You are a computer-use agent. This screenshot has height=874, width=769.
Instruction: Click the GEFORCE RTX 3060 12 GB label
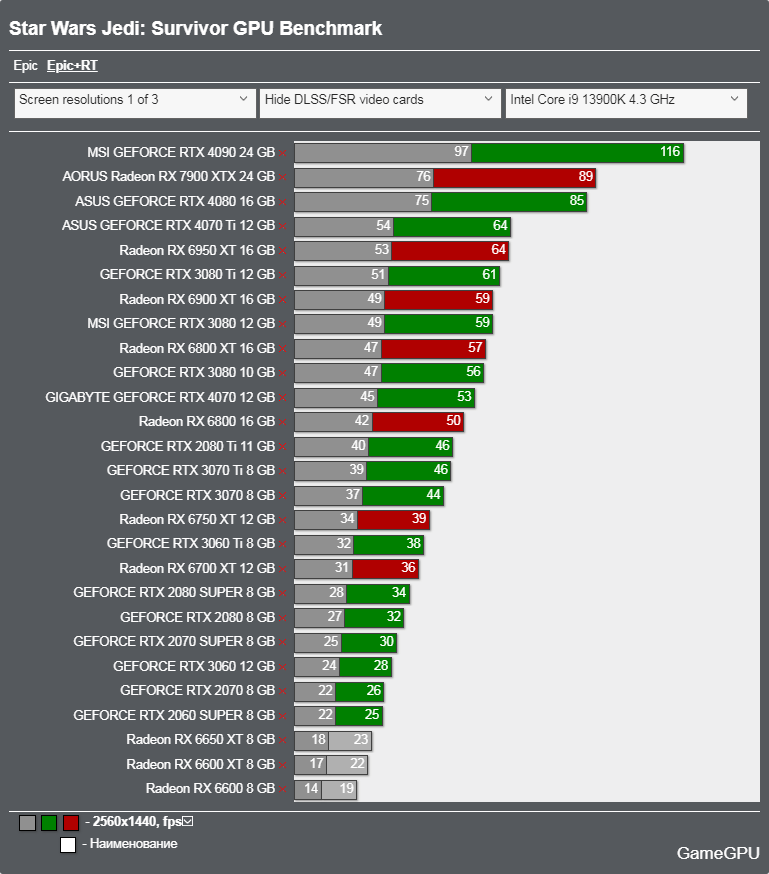(x=194, y=666)
